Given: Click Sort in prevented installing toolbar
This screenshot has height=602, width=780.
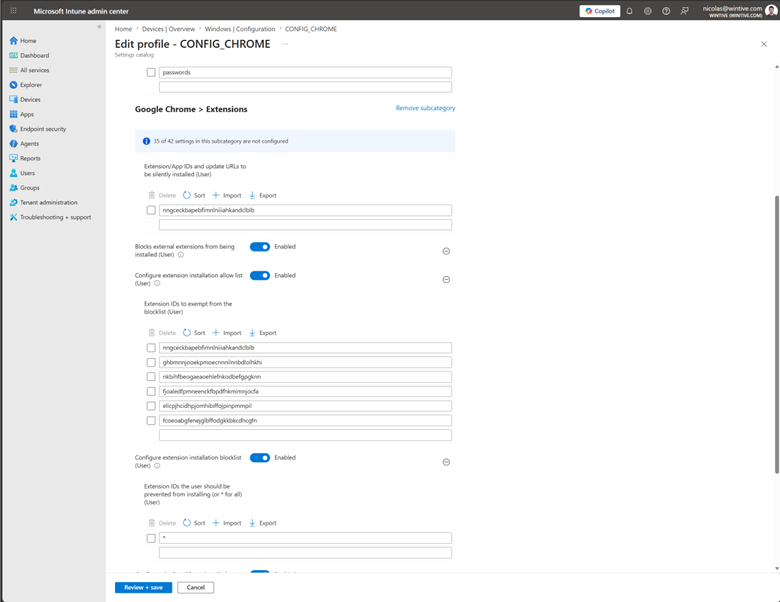Looking at the screenshot, I should pyautogui.click(x=194, y=523).
